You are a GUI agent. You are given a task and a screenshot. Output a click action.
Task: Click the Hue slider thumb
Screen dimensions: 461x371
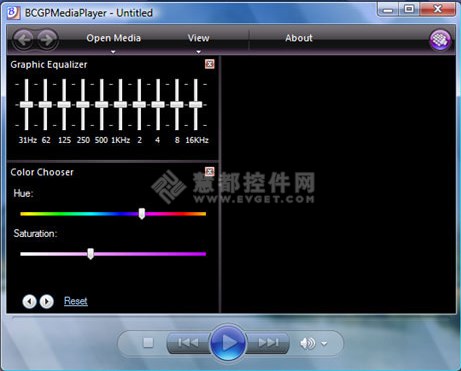click(x=142, y=214)
